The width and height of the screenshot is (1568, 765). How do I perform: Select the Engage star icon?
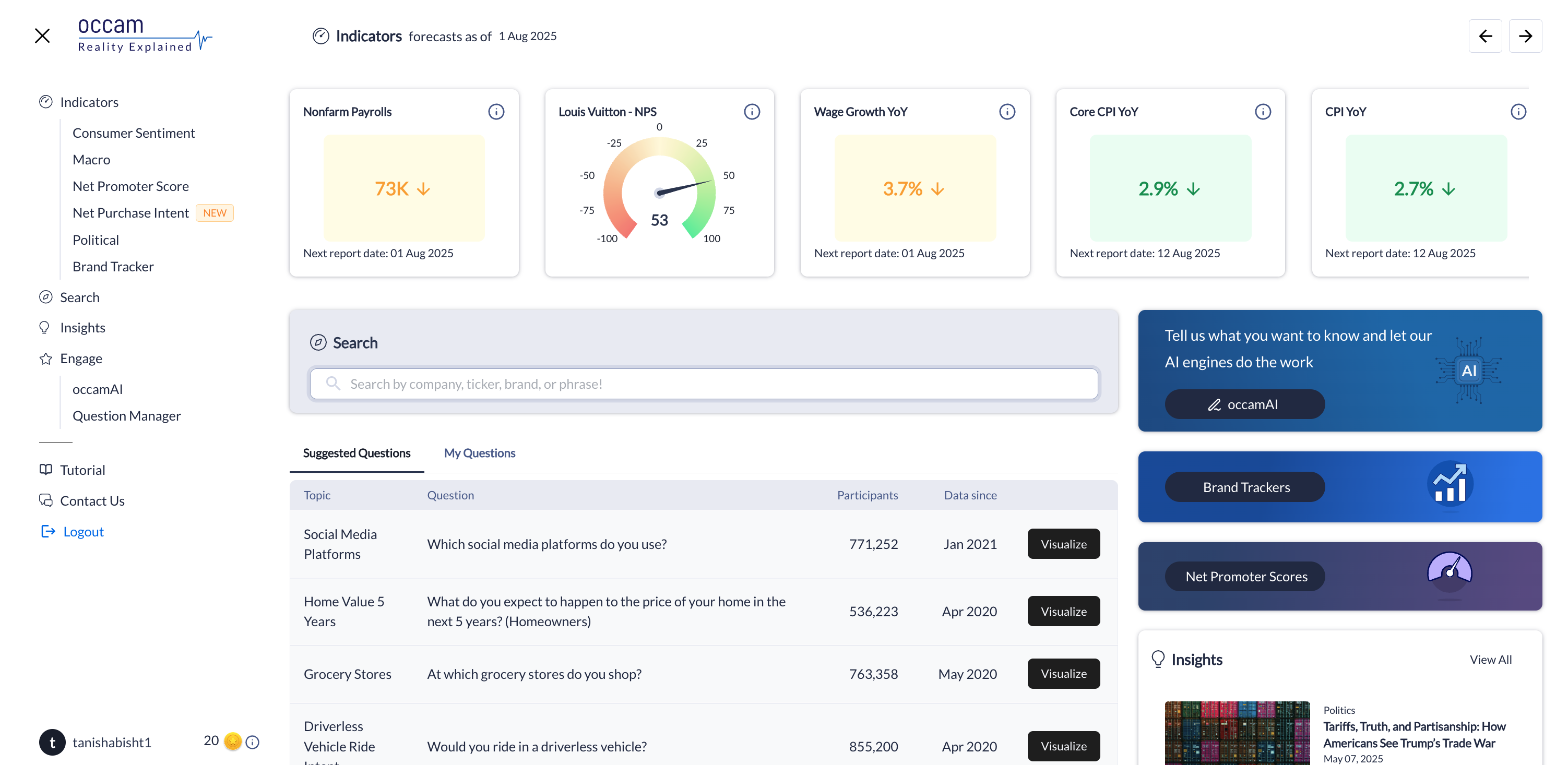45,358
